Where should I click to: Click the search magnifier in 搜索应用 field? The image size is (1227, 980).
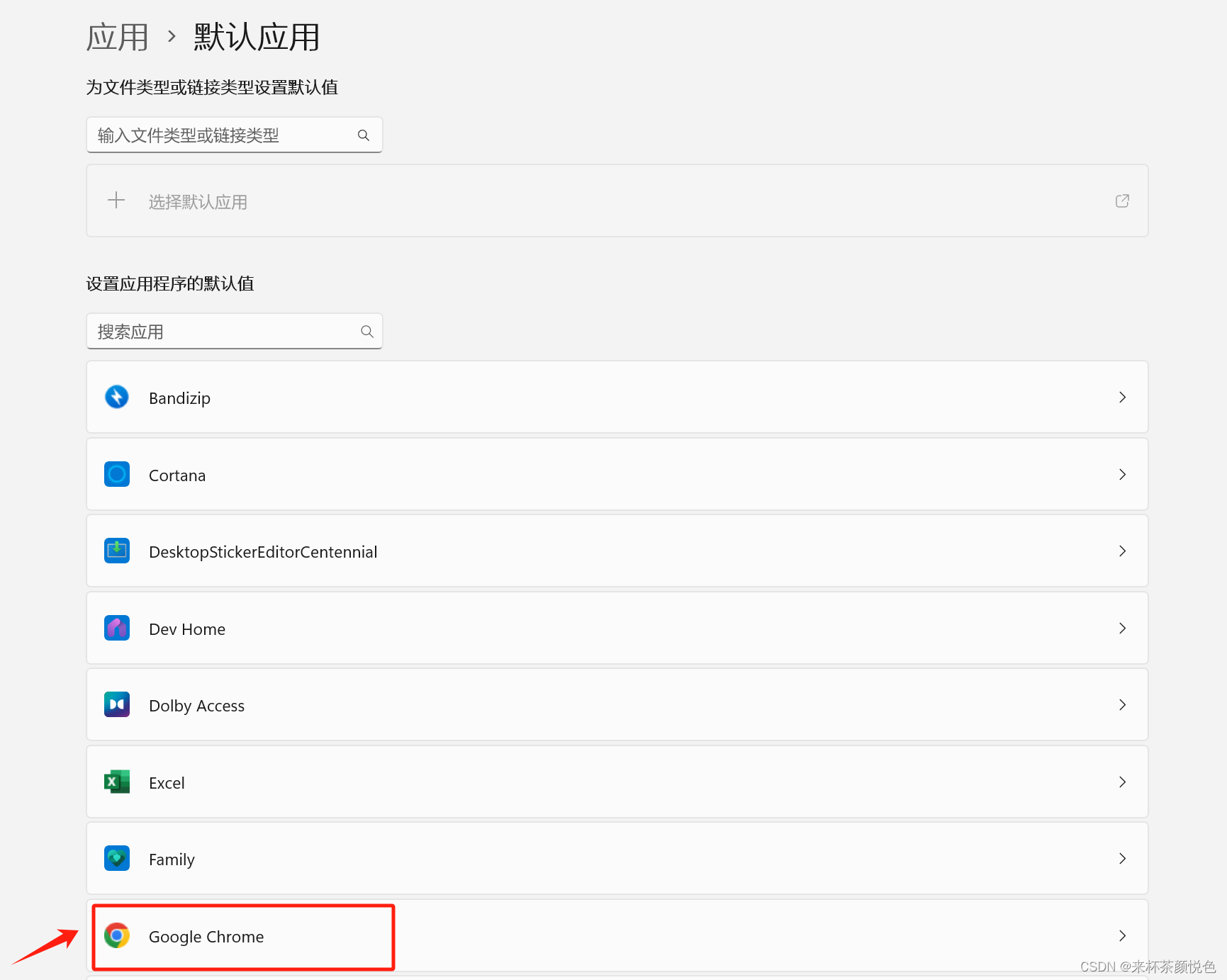click(x=366, y=331)
